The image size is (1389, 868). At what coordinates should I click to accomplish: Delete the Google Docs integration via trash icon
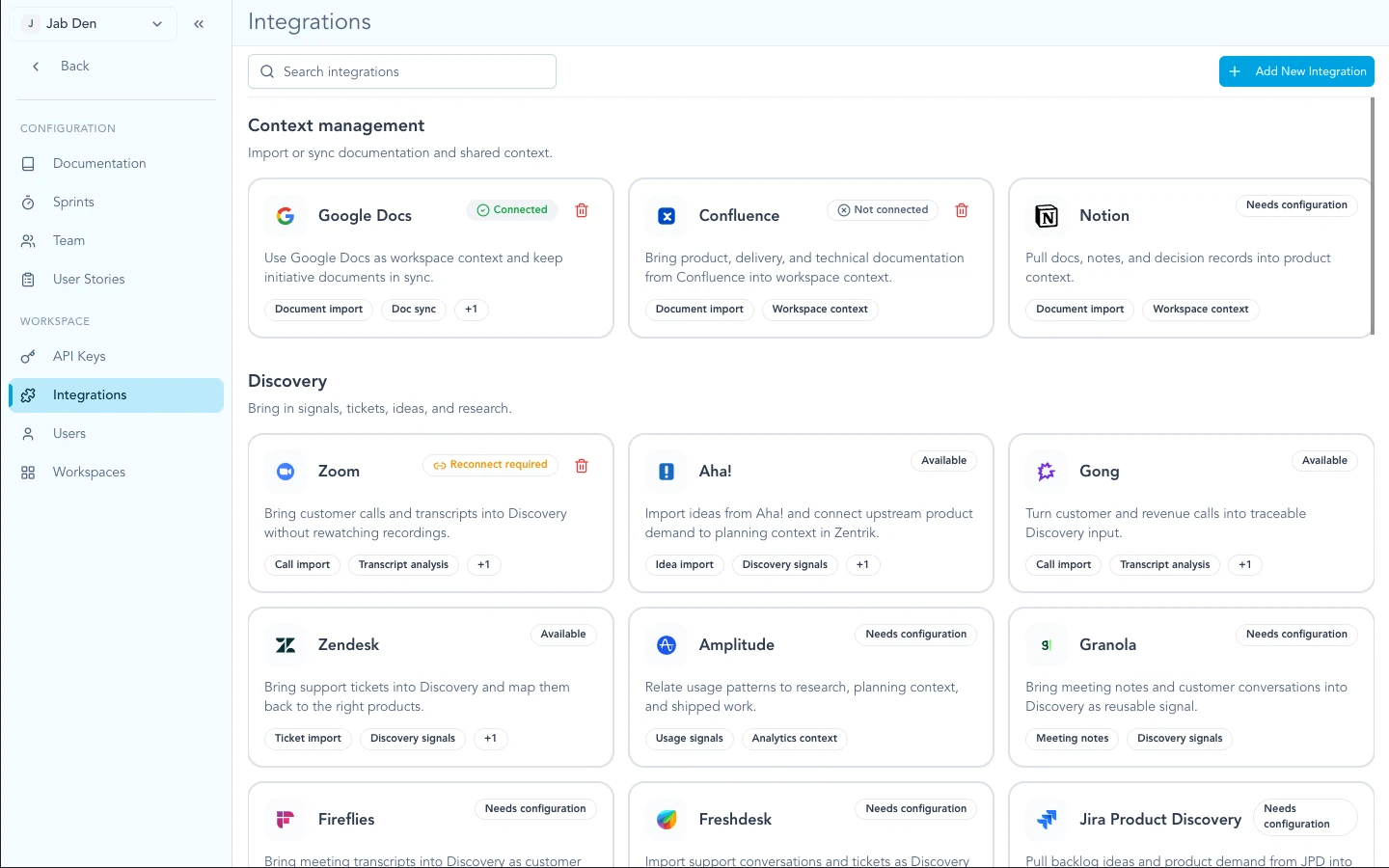pyautogui.click(x=582, y=210)
